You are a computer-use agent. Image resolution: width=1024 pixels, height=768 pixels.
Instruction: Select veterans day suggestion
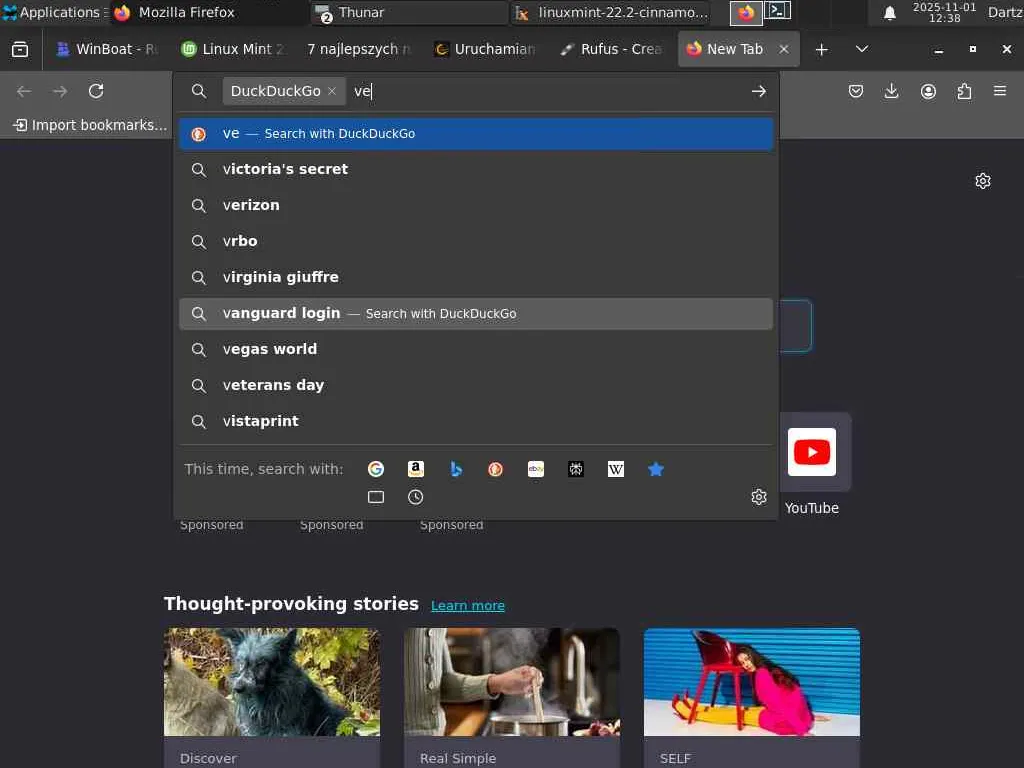476,385
